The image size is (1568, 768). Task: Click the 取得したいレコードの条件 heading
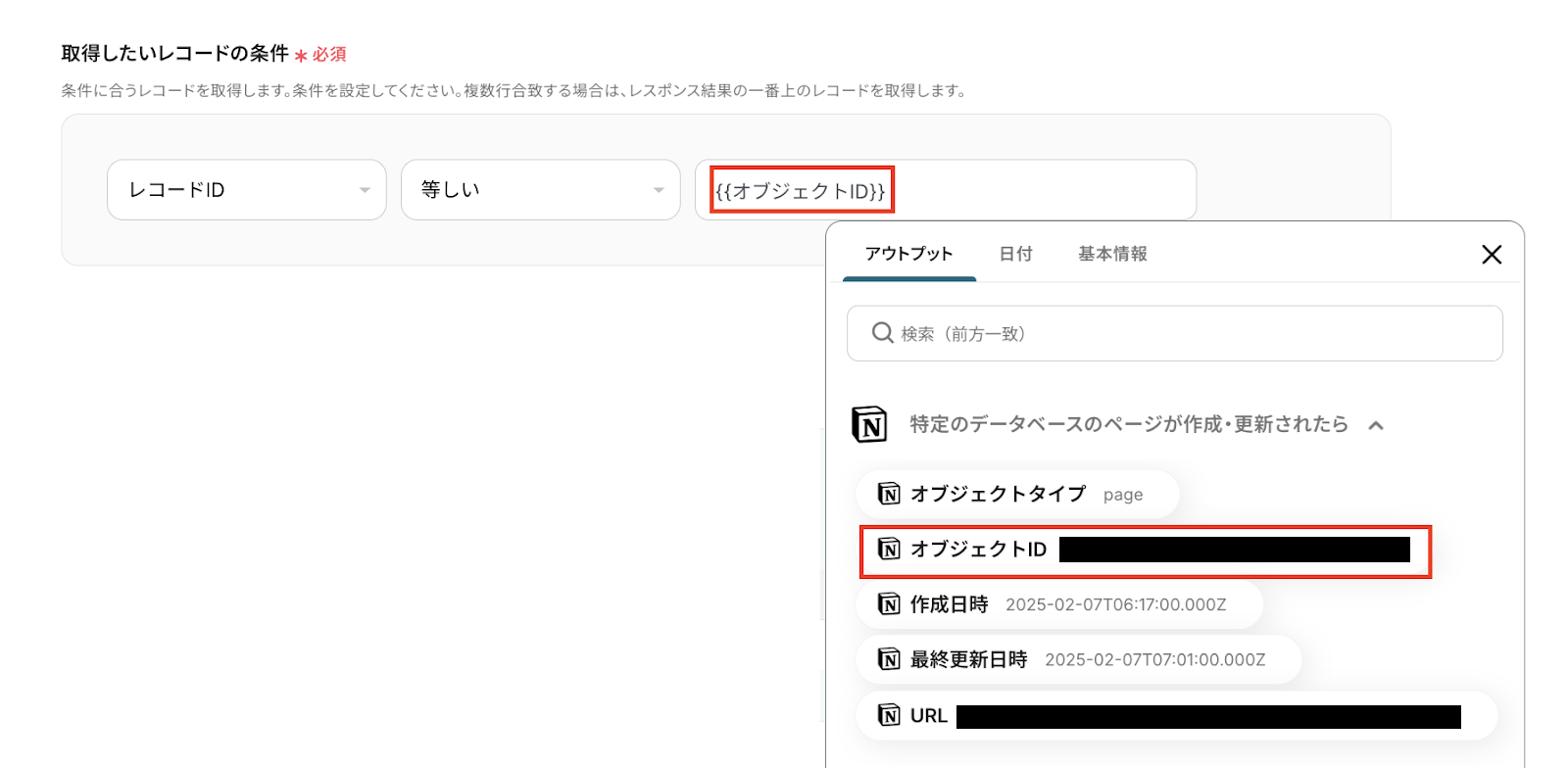pyautogui.click(x=174, y=53)
